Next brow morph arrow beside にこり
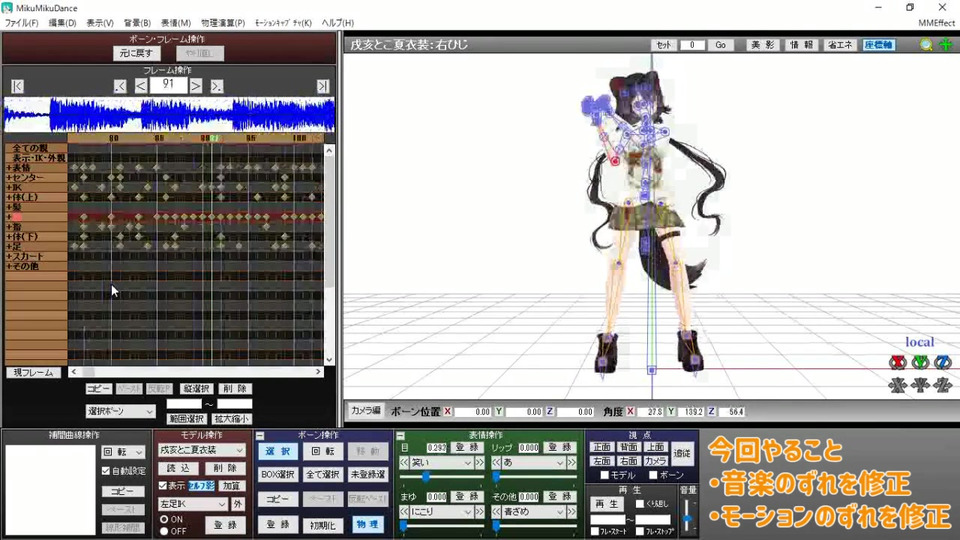 [479, 511]
